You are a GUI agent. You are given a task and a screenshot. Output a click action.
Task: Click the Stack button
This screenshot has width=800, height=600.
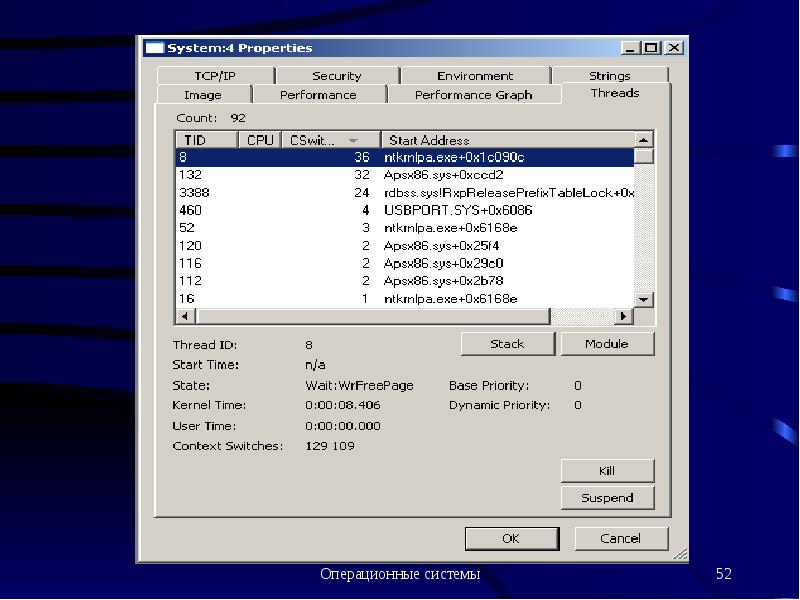pyautogui.click(x=507, y=344)
